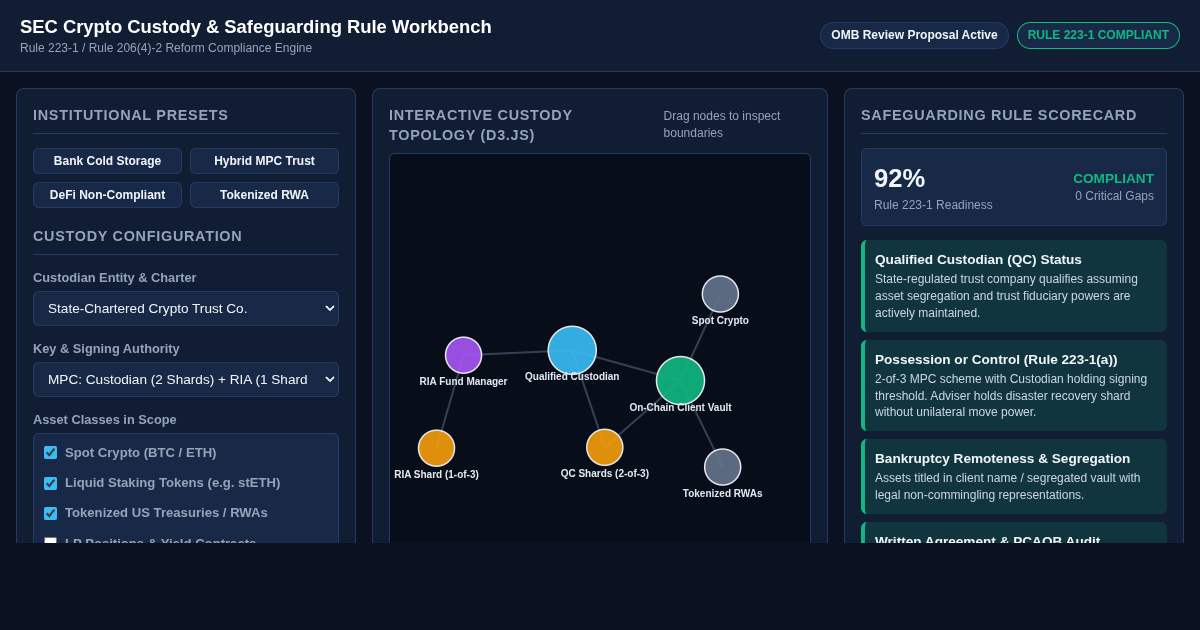Click the COMPLIANT scorecard status text

click(x=1113, y=178)
